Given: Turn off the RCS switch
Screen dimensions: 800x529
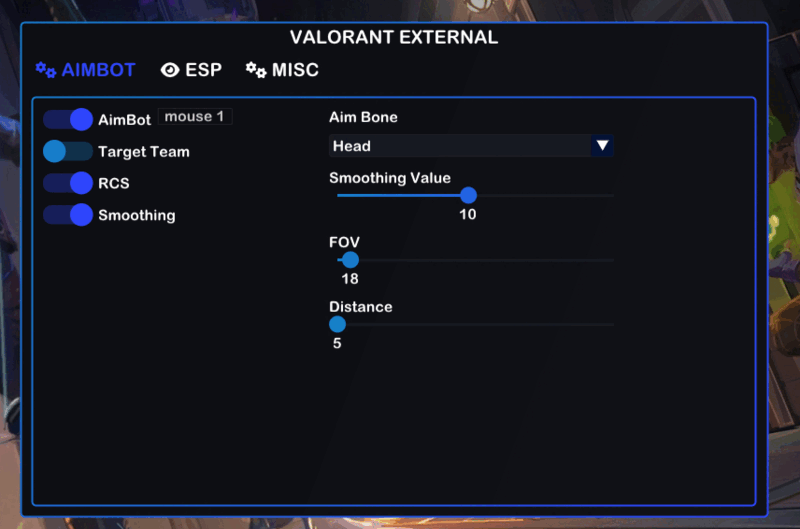Looking at the screenshot, I should pyautogui.click(x=68, y=184).
